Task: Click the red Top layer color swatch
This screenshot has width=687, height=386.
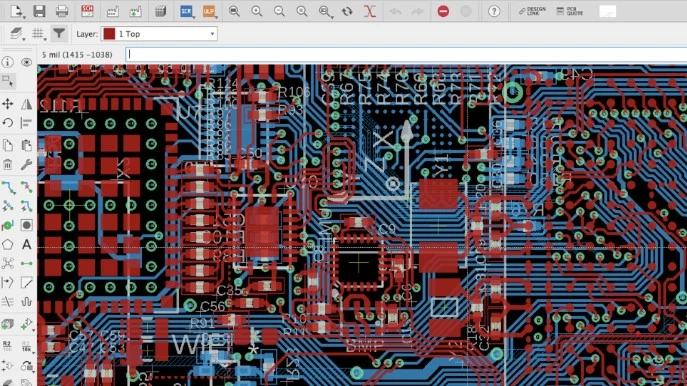Action: point(109,34)
